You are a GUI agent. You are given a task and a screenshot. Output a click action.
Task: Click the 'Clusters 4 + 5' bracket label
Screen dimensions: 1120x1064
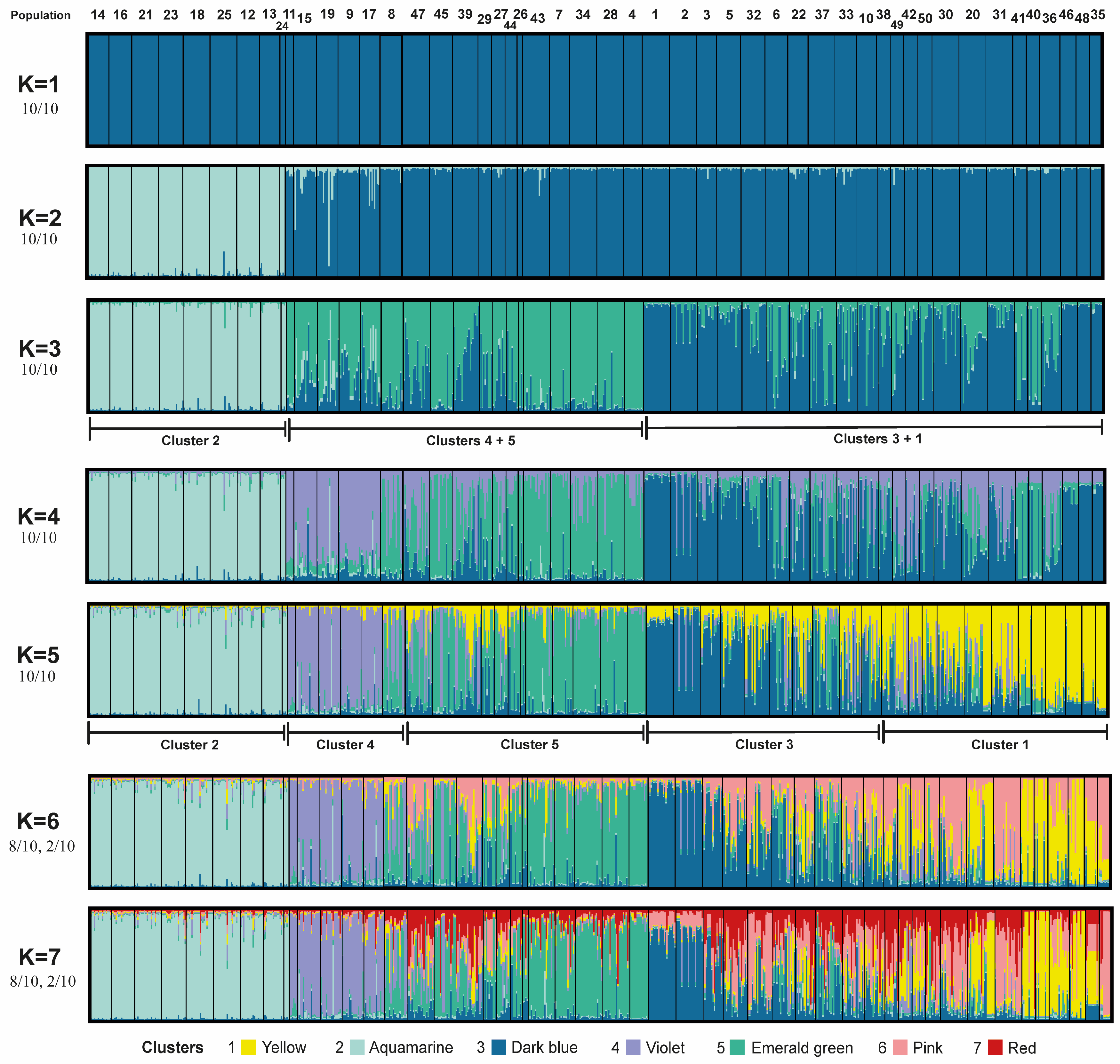click(x=470, y=441)
